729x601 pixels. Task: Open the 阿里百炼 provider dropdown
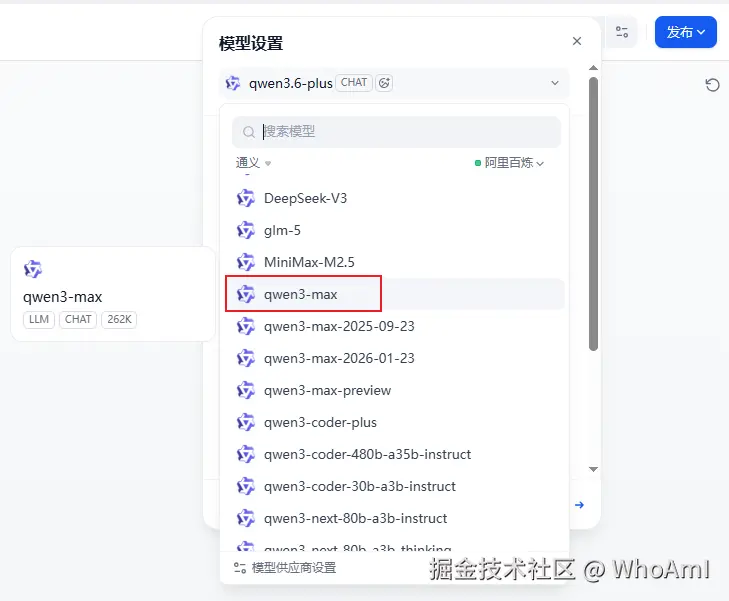coord(509,163)
